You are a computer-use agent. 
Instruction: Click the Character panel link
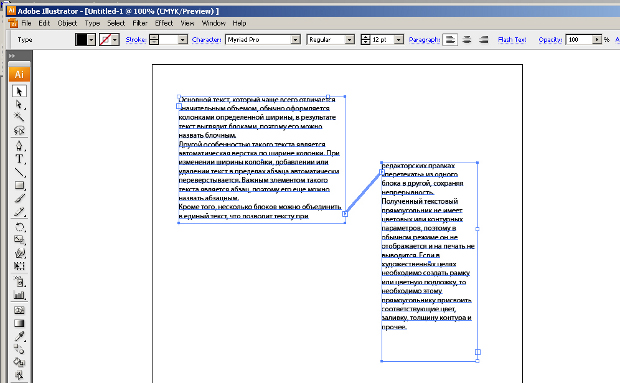click(x=206, y=40)
